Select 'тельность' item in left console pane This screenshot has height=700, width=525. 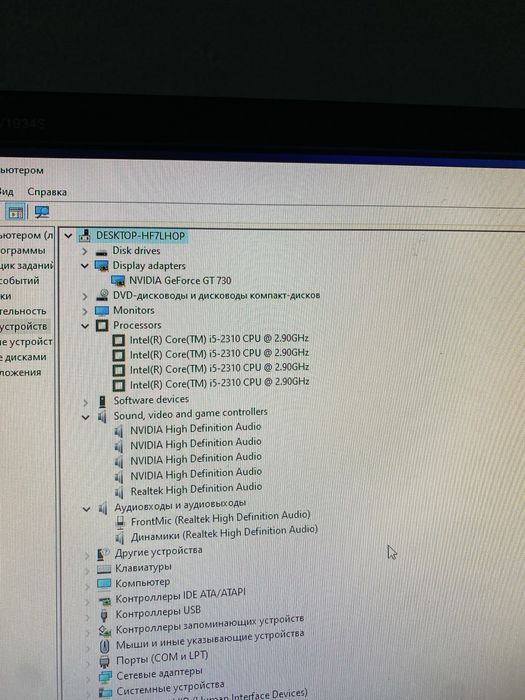tap(23, 311)
